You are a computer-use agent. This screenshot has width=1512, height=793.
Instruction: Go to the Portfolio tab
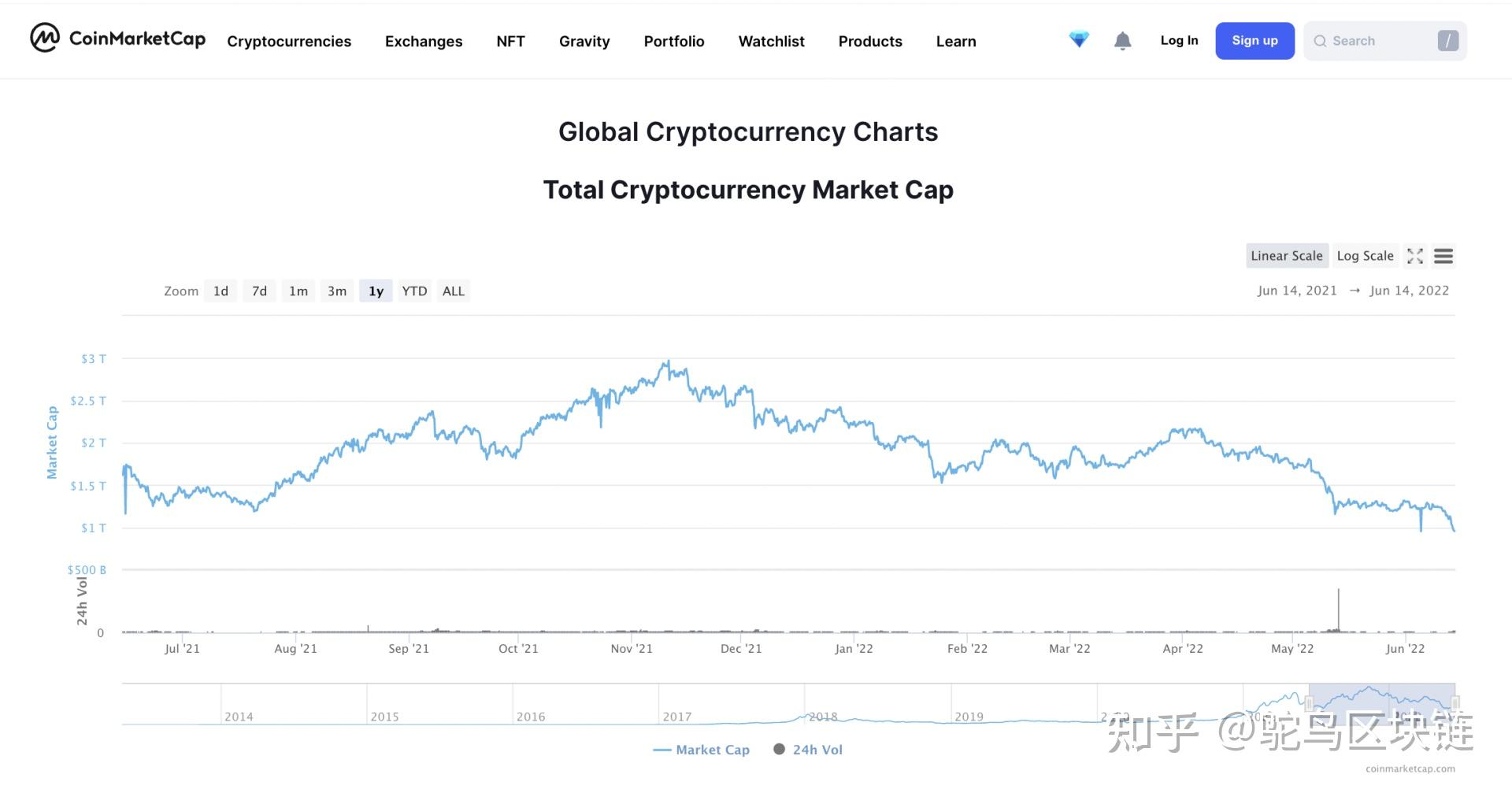674,41
